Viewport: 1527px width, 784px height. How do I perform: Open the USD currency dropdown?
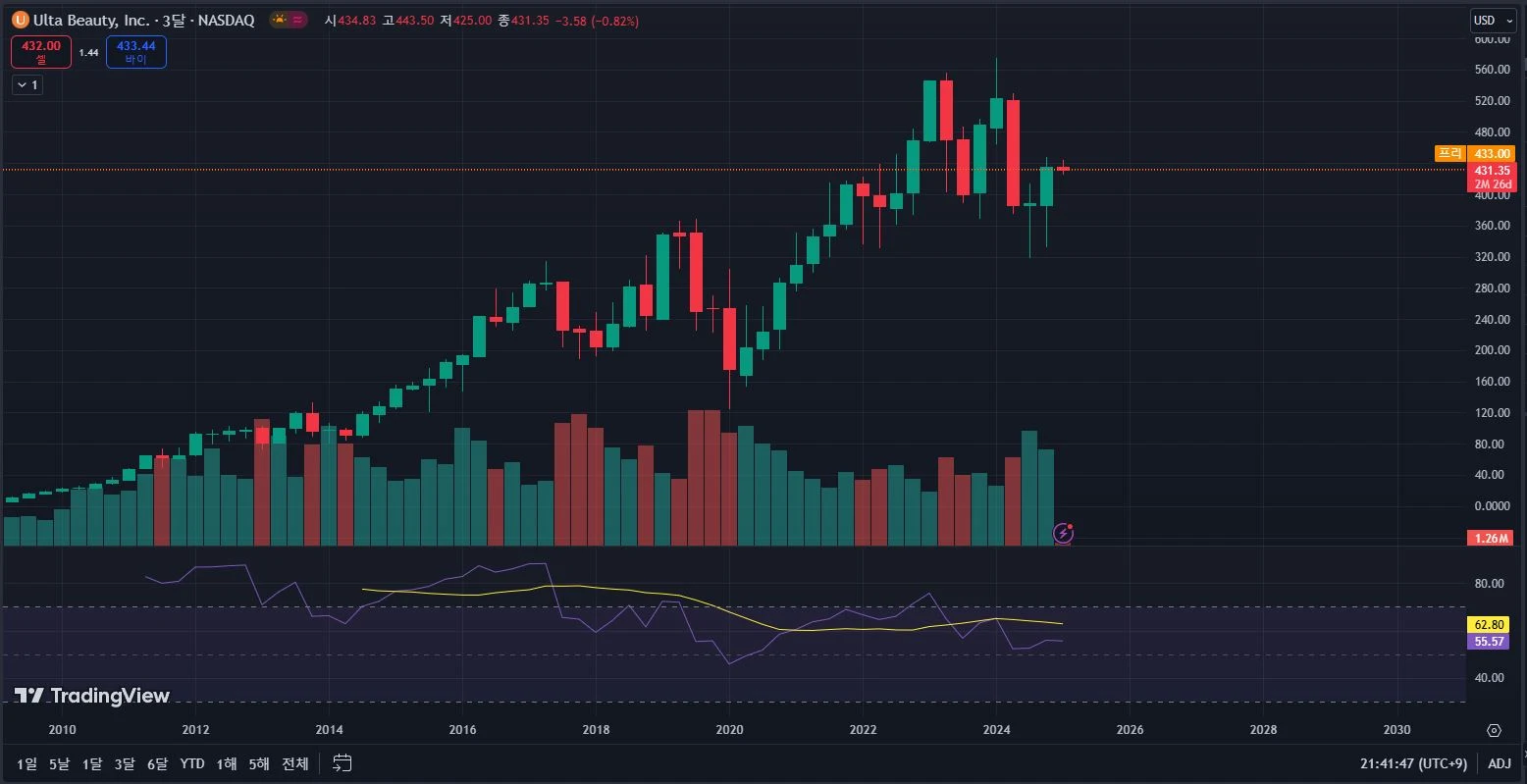pos(1492,21)
